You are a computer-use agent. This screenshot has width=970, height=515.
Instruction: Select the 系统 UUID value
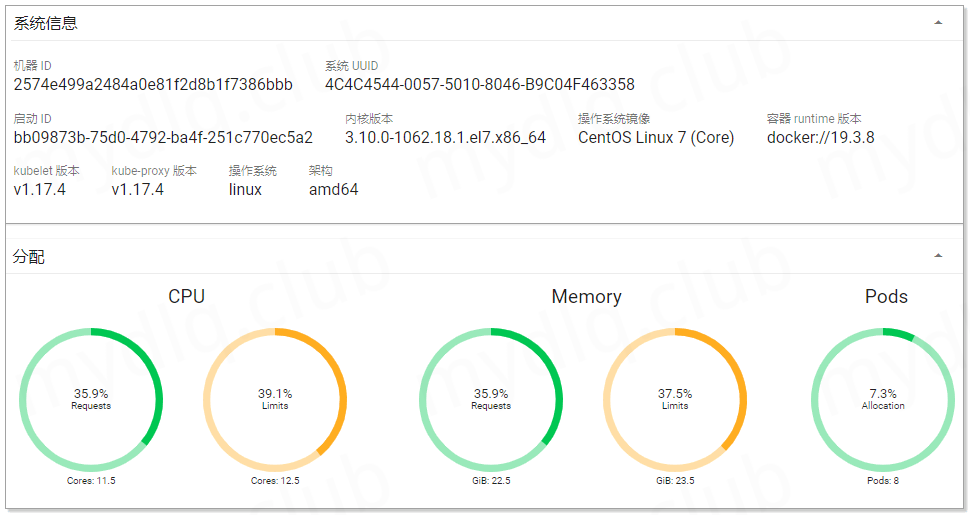pos(479,84)
